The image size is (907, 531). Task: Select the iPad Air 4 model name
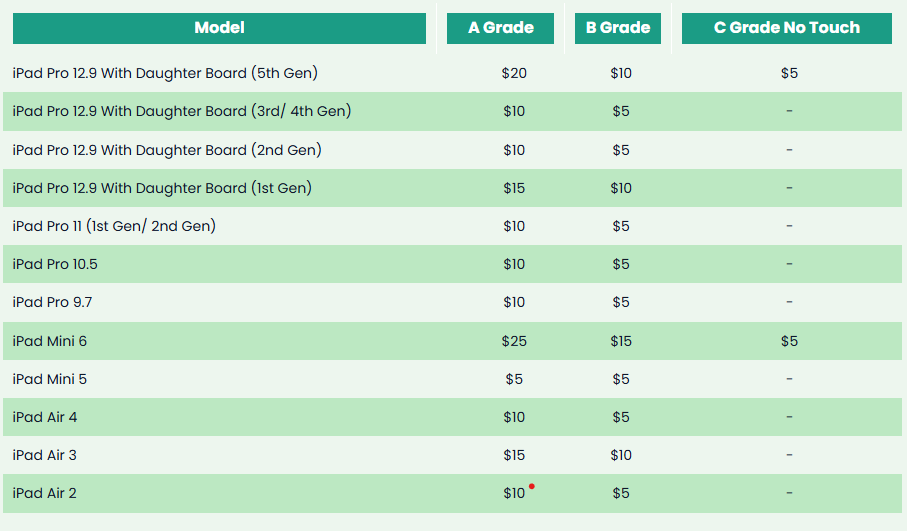tap(45, 418)
